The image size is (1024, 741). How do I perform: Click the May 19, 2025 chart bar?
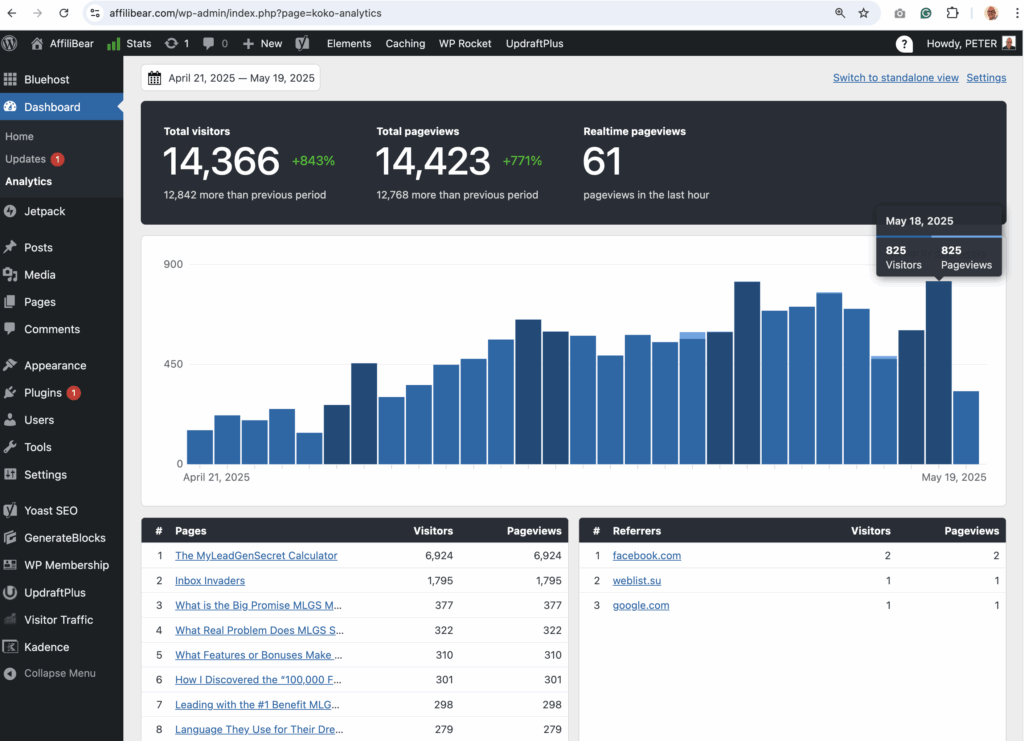966,428
